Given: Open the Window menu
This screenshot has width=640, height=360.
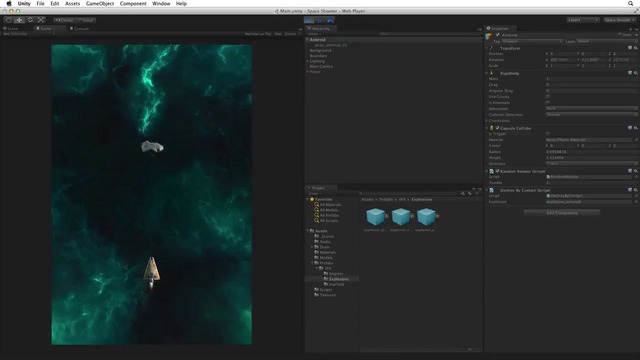Looking at the screenshot, I should point(161,3).
